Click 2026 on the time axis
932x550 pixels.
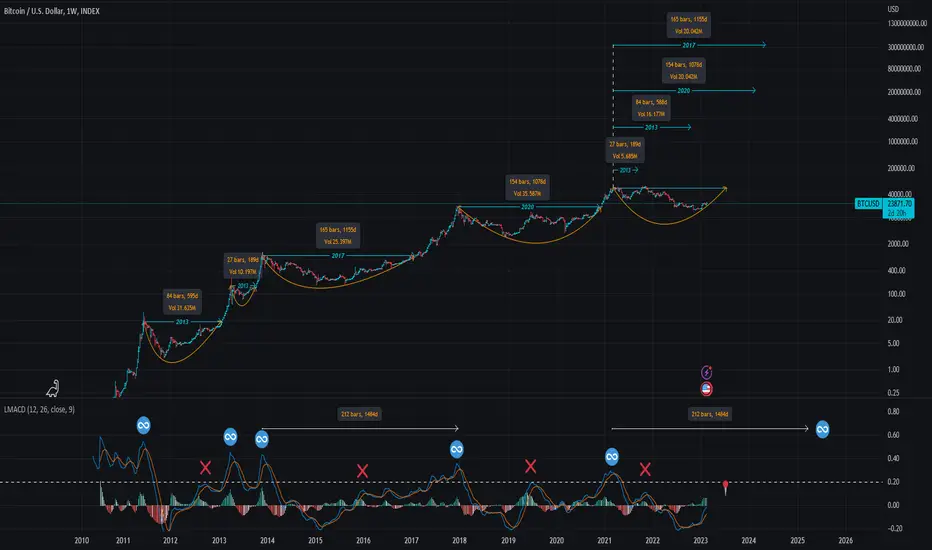coord(845,540)
